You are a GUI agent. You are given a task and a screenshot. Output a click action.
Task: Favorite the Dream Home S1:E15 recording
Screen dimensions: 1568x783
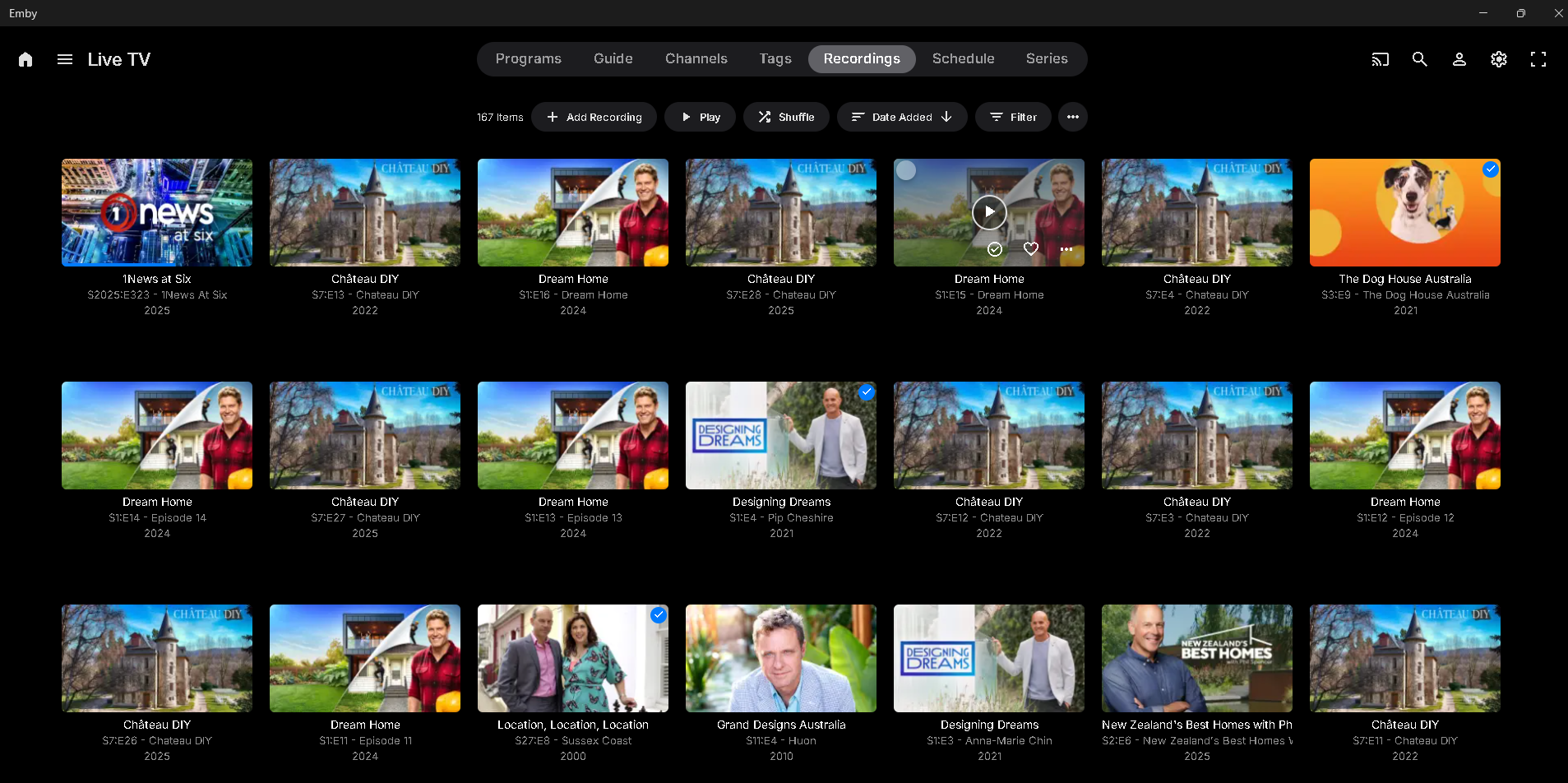click(1031, 249)
